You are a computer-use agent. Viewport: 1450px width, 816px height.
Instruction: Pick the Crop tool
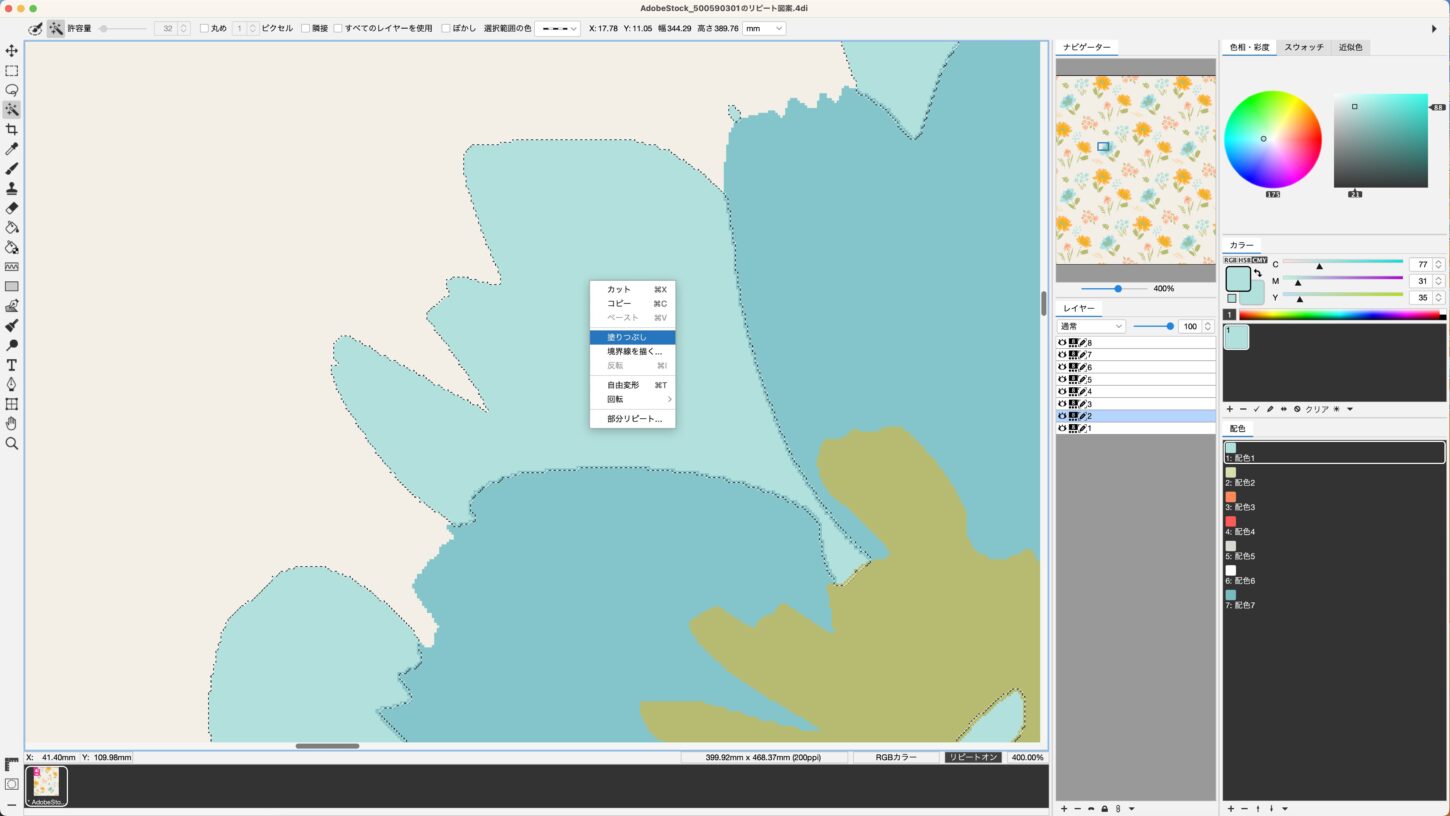click(12, 129)
